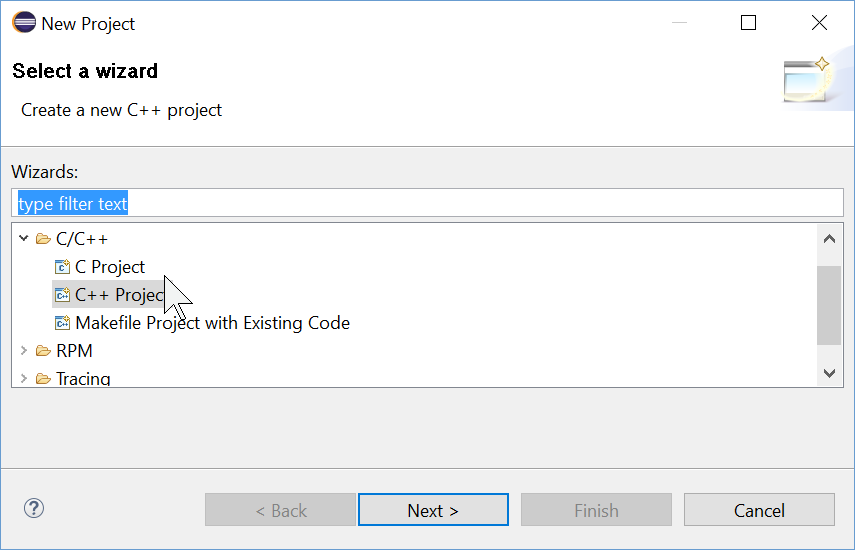Select C Project in the wizard list

point(110,267)
